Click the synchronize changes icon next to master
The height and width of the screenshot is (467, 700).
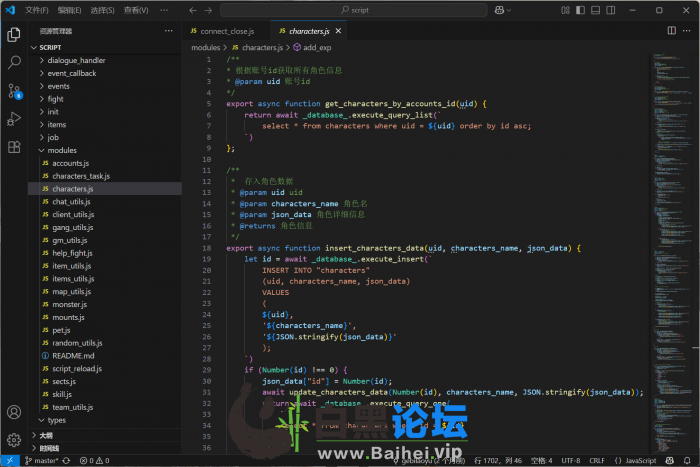[66, 460]
